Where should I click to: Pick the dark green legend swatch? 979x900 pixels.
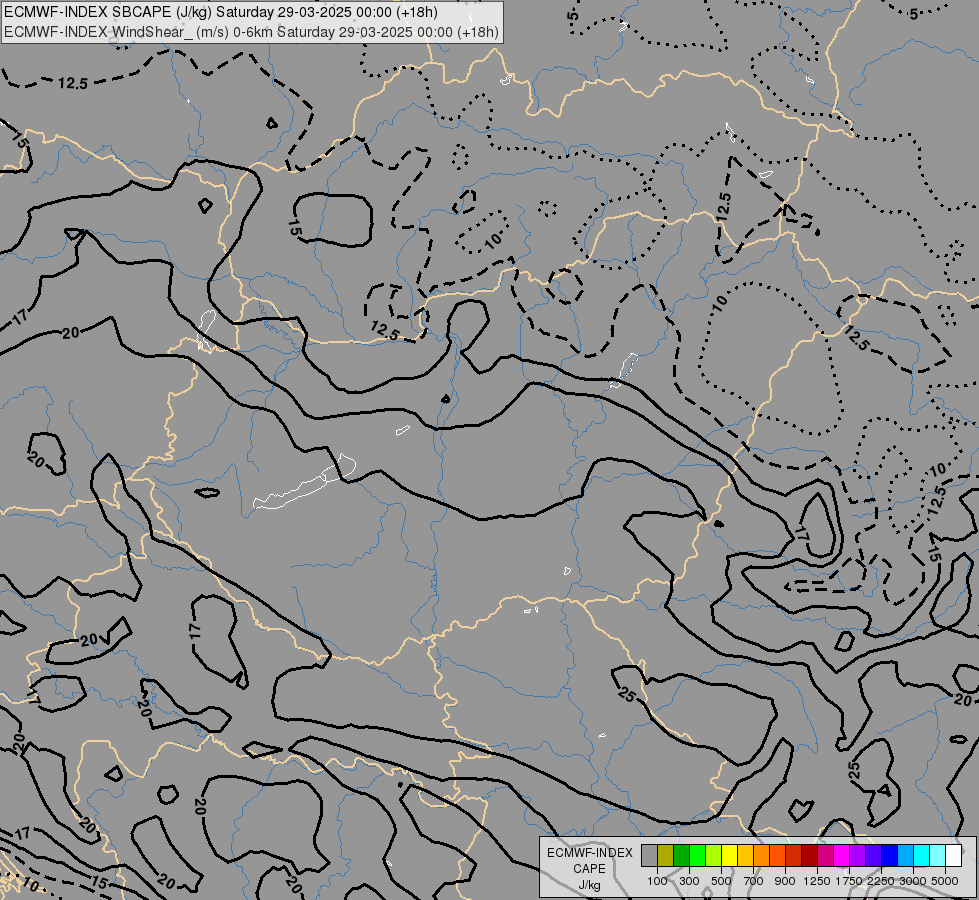[x=681, y=855]
